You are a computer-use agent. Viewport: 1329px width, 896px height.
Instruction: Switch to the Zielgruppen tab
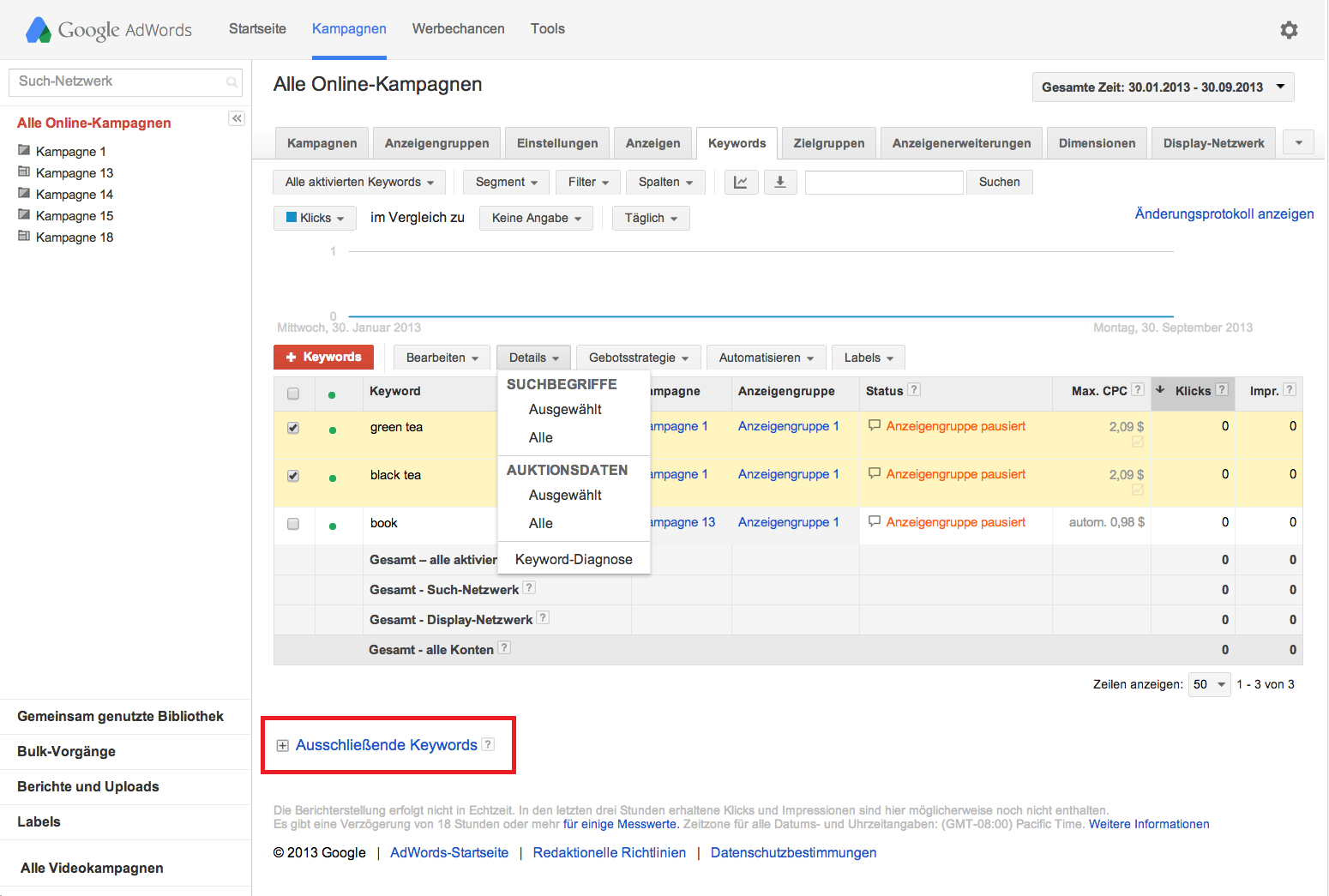point(829,143)
